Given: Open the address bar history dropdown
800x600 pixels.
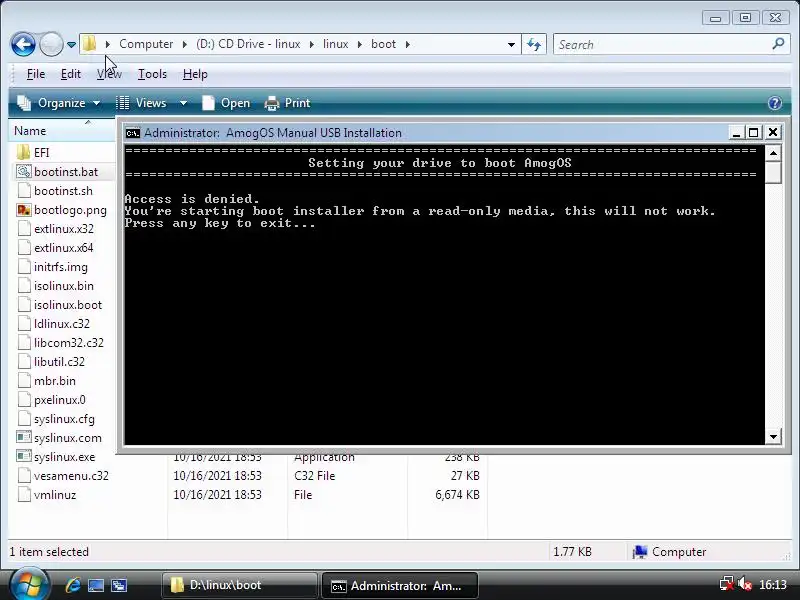Looking at the screenshot, I should (x=511, y=44).
